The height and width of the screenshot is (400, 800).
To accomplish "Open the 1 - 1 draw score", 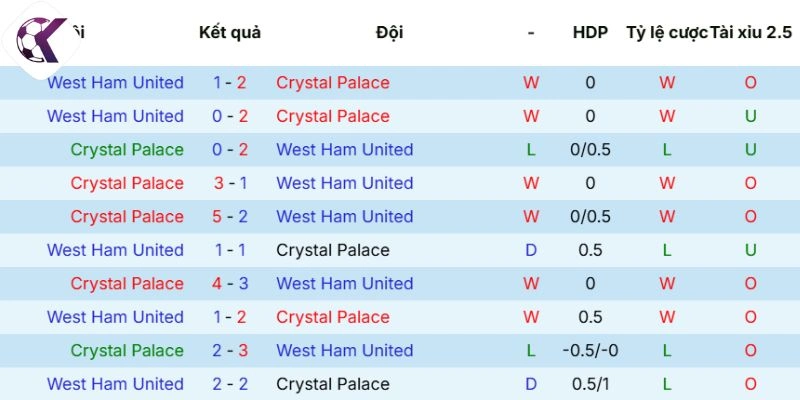I will 230,250.
